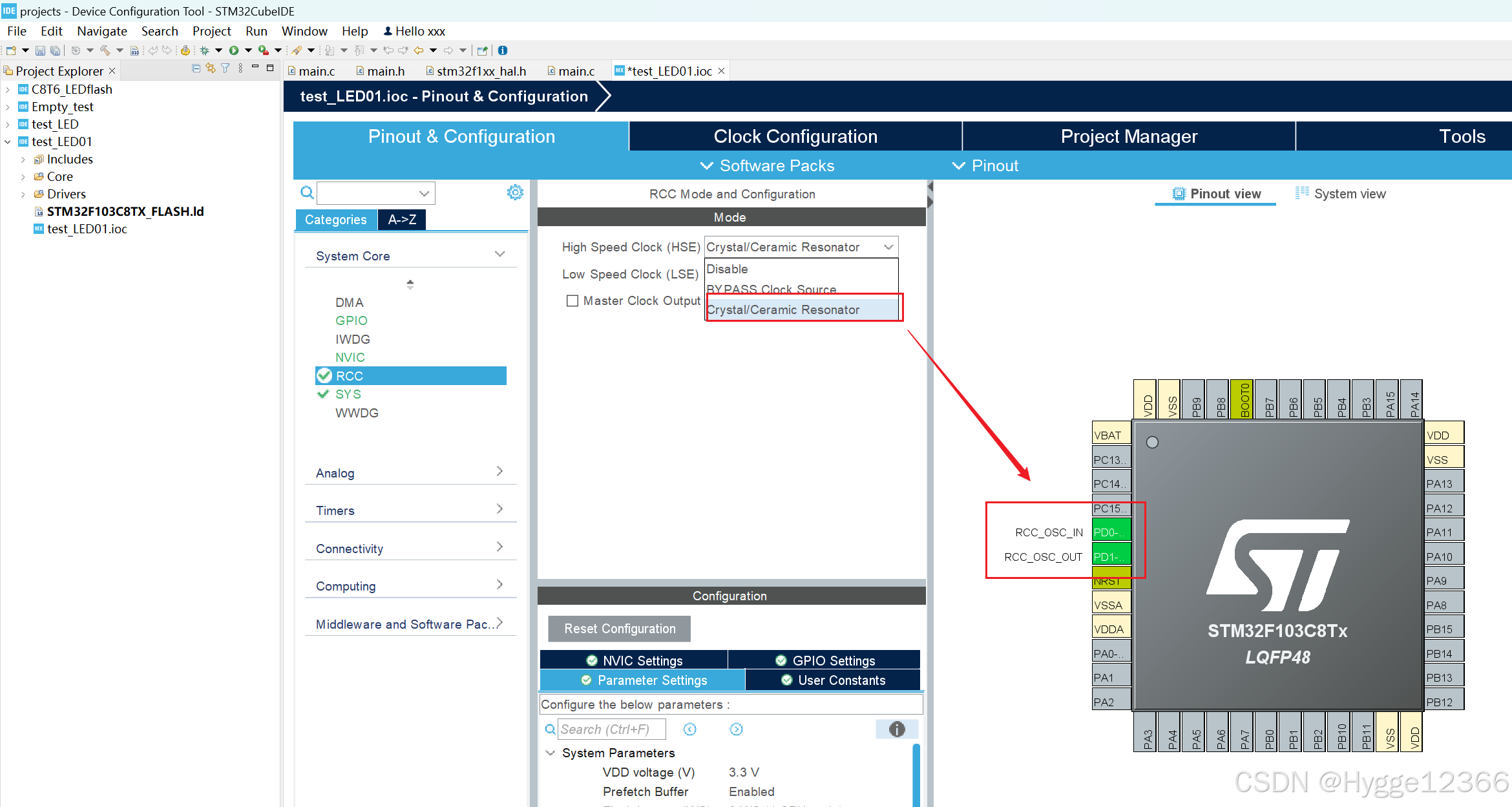Click the blue information icon in toolbar
Viewport: 1512px width, 807px height.
tap(503, 50)
